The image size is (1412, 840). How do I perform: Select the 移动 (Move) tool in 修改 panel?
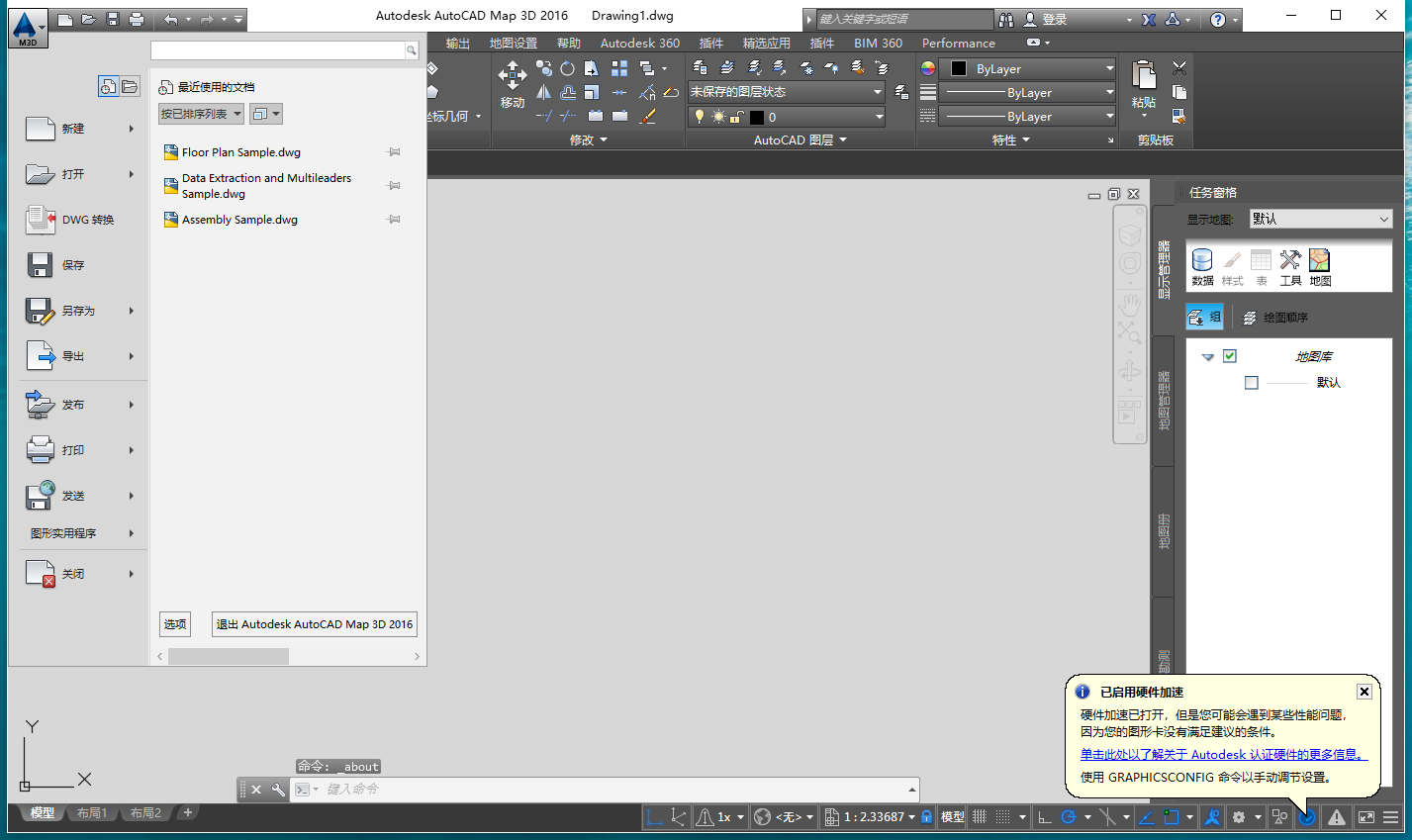coord(512,77)
